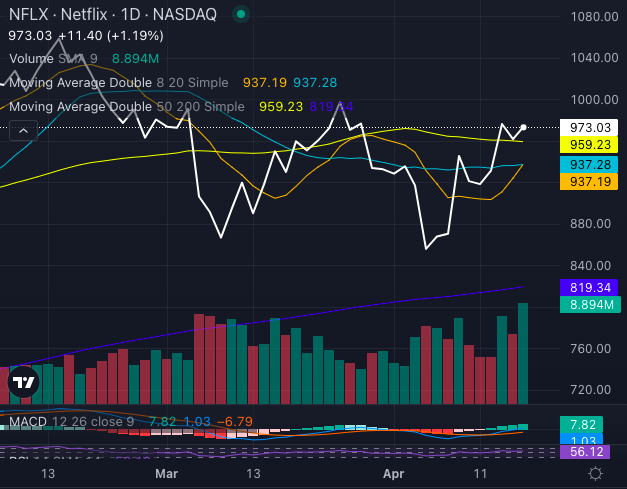
Task: Select Moving Average Double 8 20 legend
Action: pos(118,82)
